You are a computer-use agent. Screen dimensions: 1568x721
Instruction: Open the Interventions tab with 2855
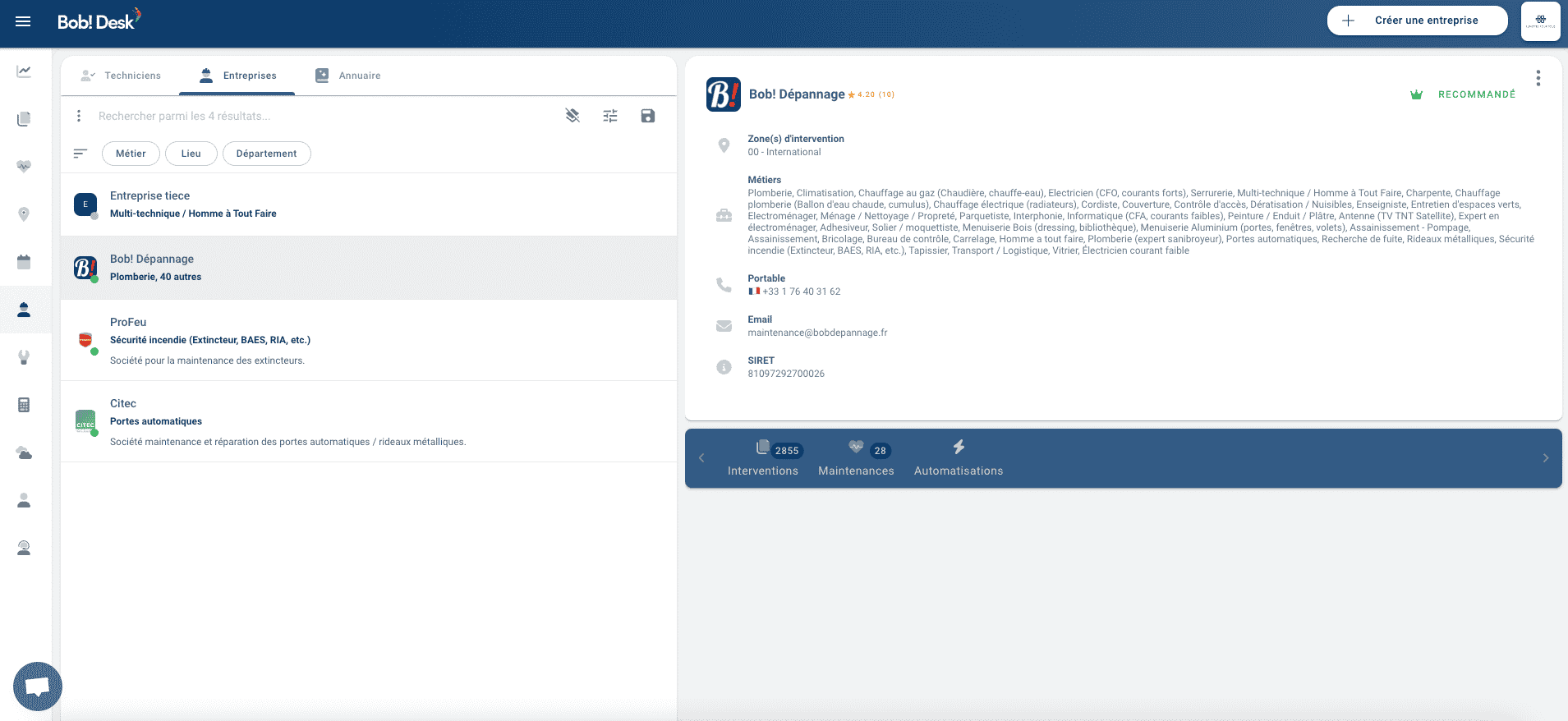pos(763,458)
